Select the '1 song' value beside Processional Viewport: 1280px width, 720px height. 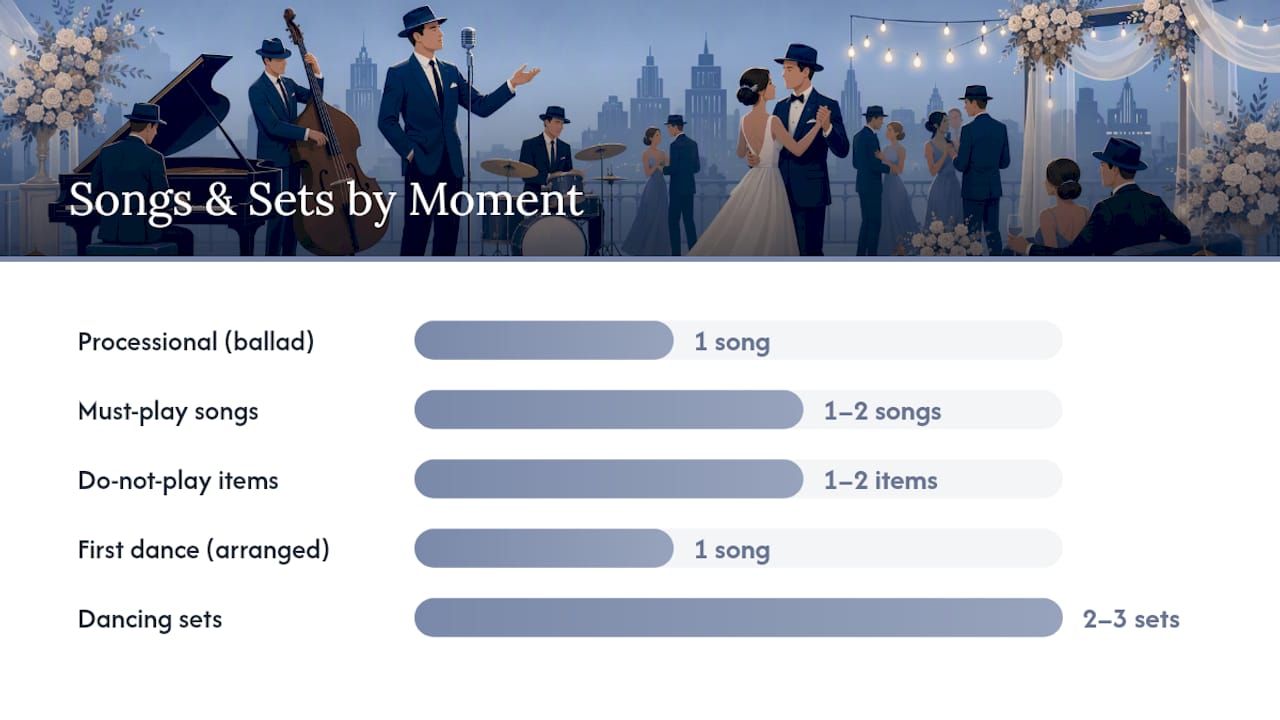point(732,342)
